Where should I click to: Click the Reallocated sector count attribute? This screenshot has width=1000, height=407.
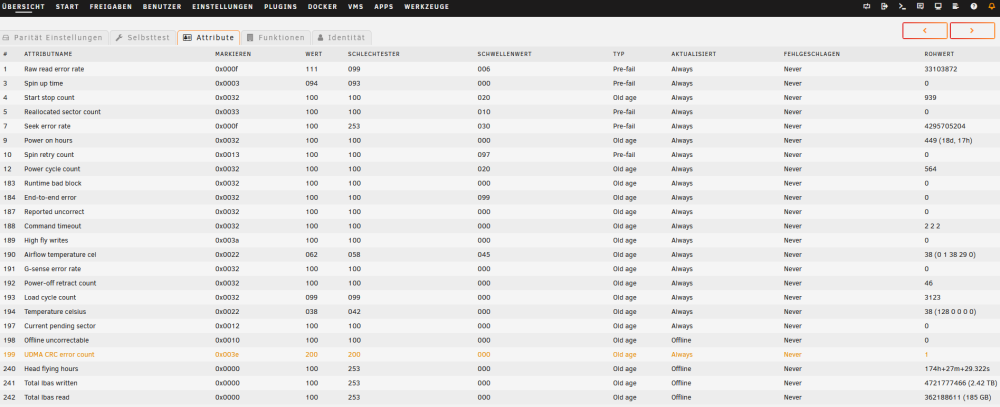tap(62, 112)
